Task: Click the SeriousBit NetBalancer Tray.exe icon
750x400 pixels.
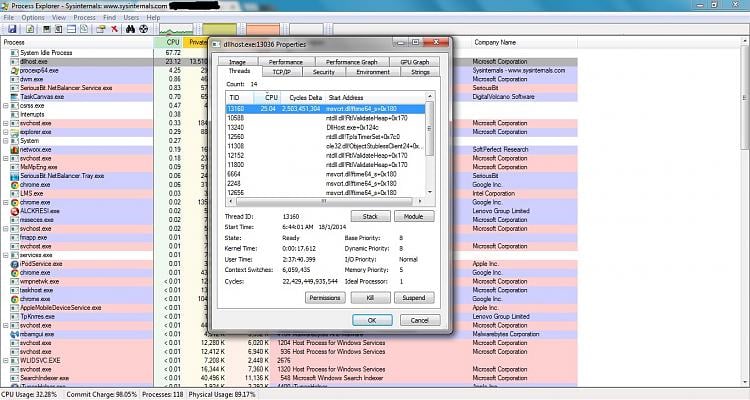Action: (x=15, y=176)
